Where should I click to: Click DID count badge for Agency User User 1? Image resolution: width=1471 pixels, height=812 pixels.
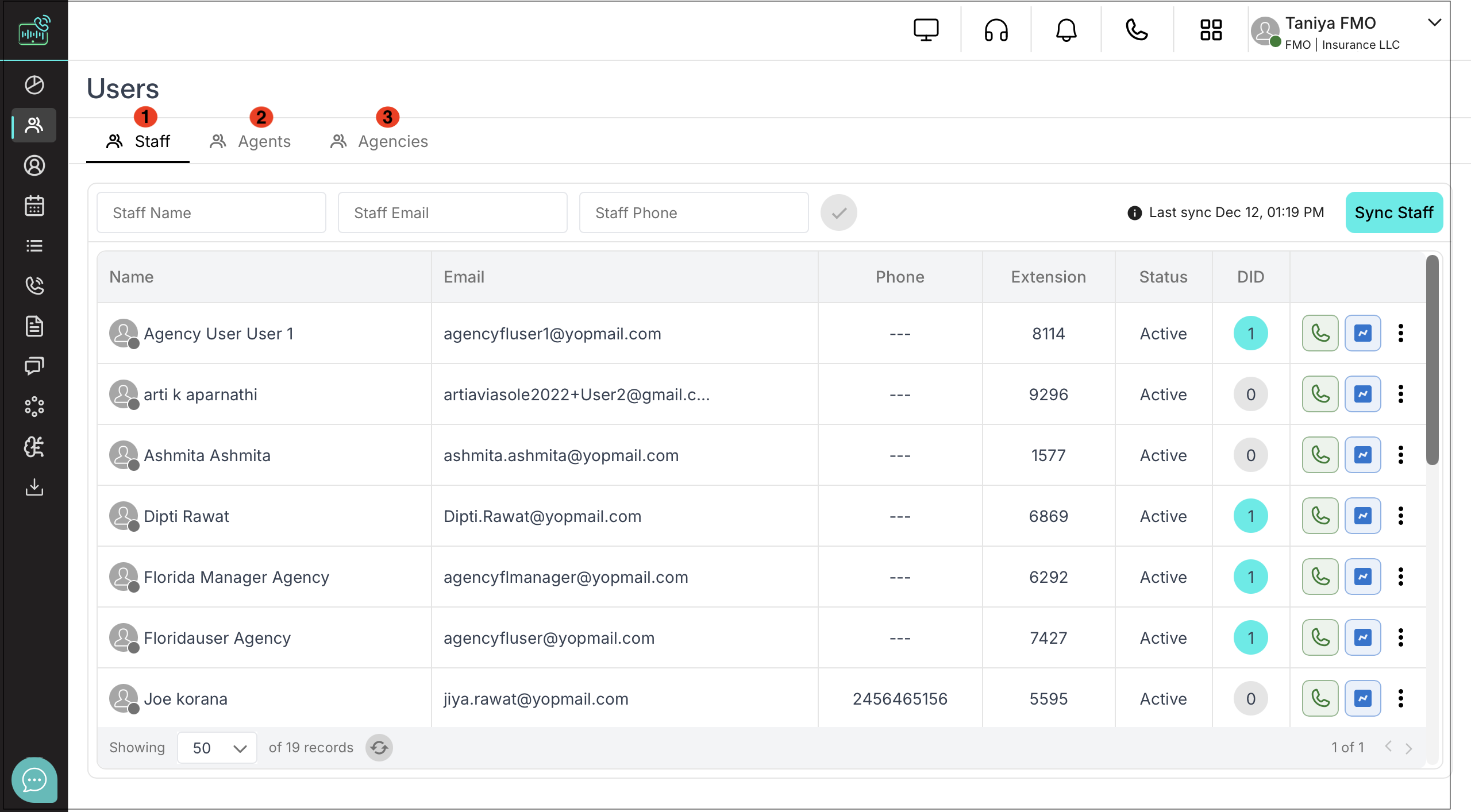[x=1250, y=333]
